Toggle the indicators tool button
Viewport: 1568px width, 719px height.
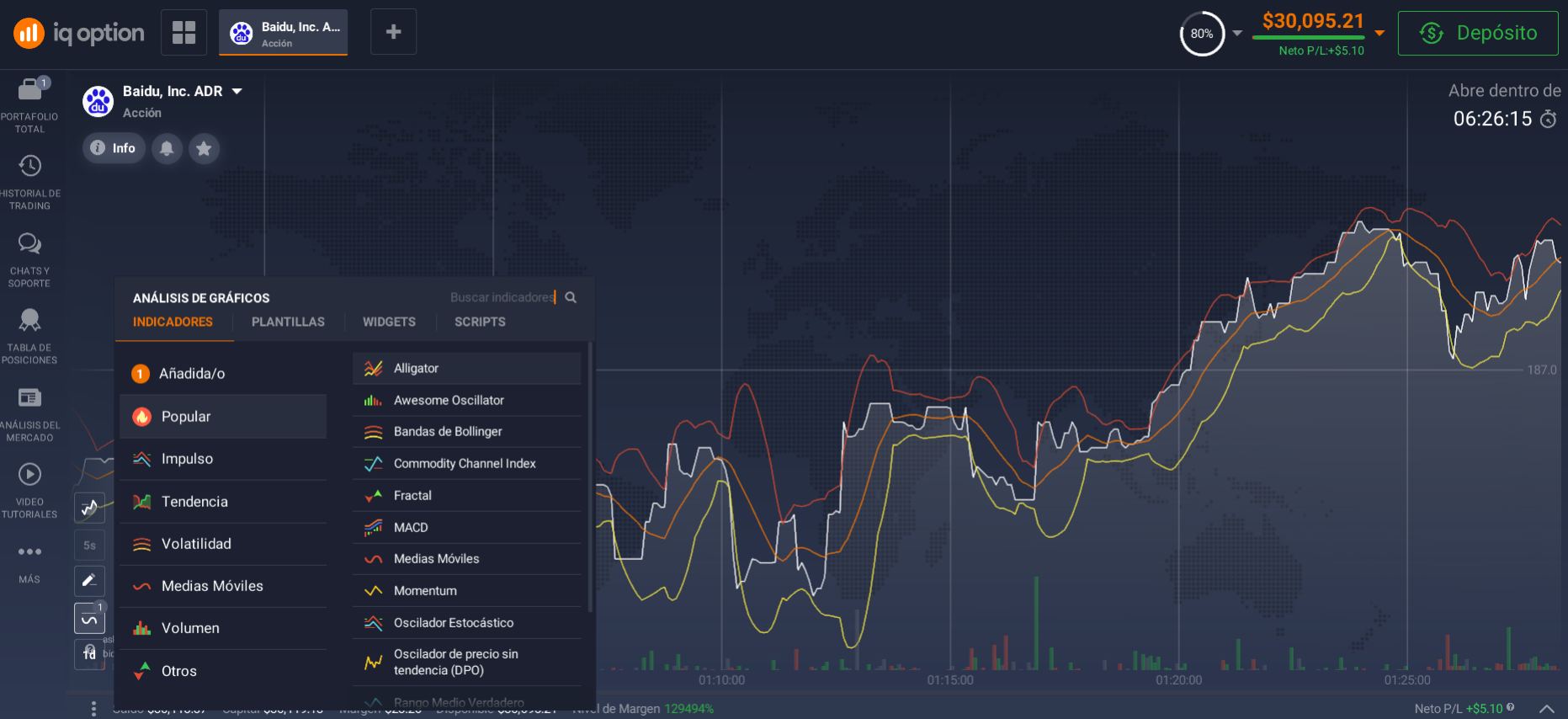coord(89,618)
